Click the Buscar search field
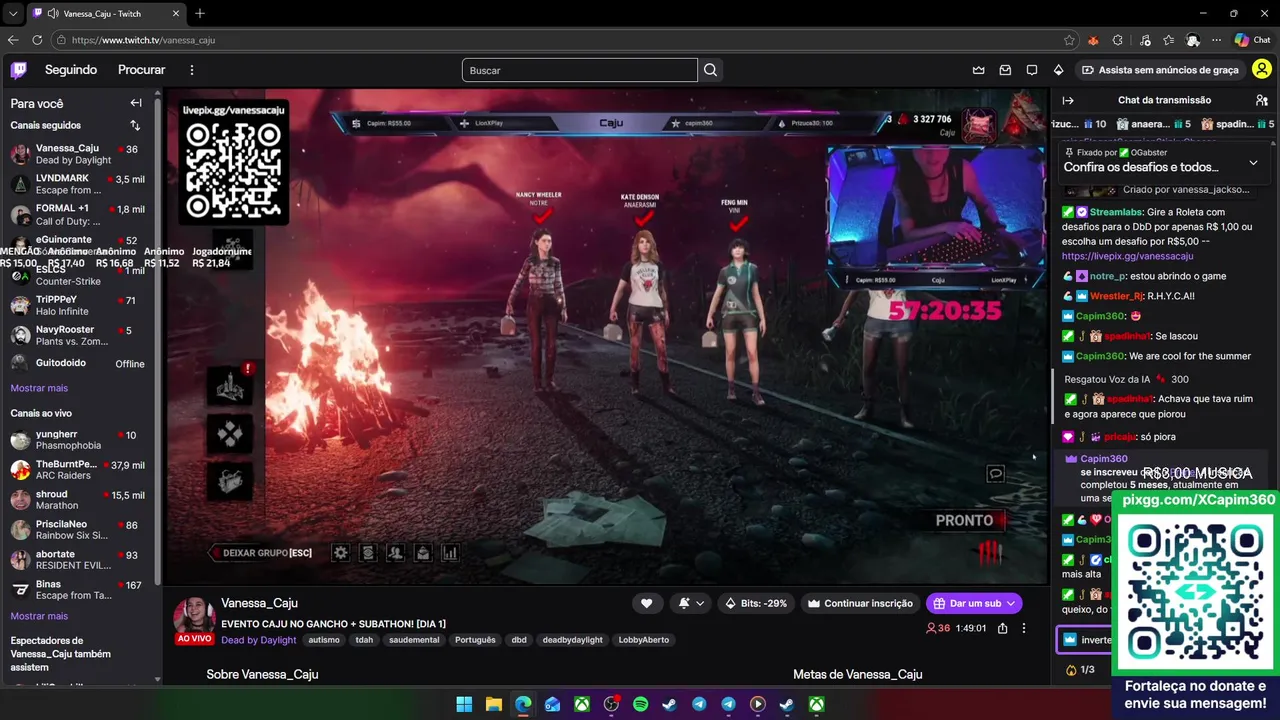 (580, 70)
